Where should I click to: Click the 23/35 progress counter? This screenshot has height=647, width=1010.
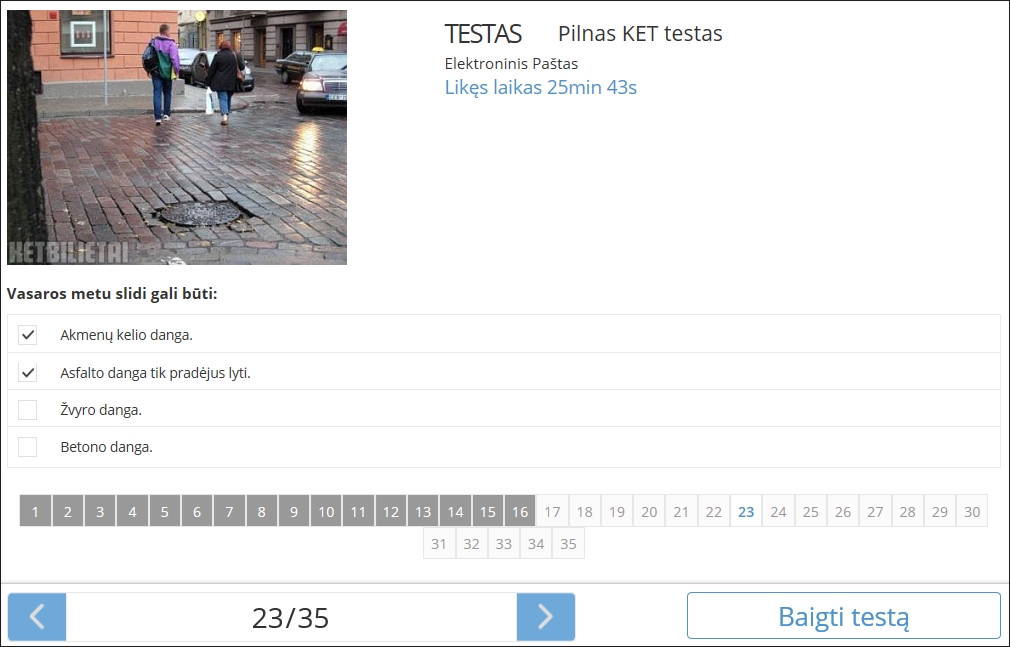290,618
